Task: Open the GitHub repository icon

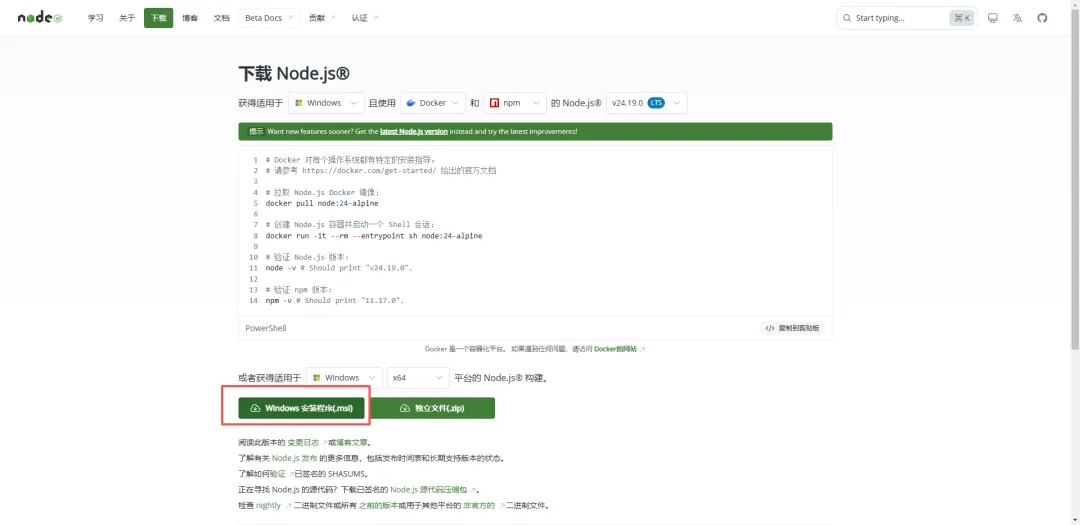Action: [1042, 18]
